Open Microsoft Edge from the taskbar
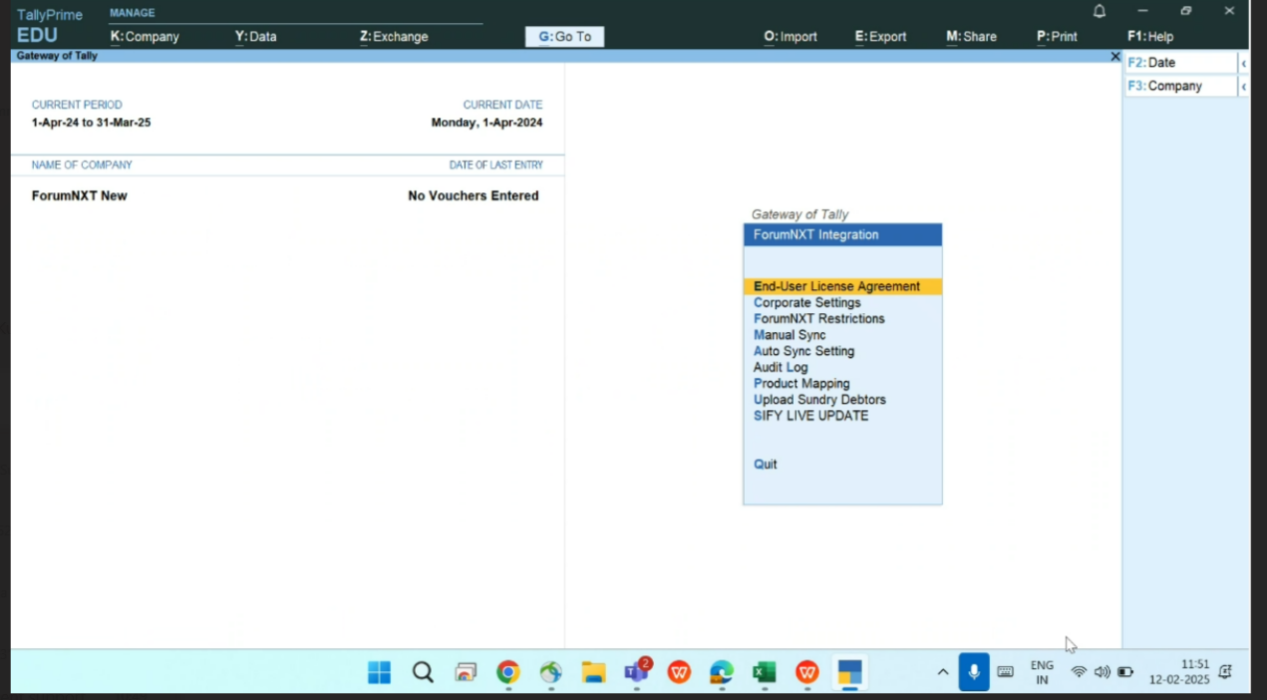This screenshot has height=700, width=1267. click(x=721, y=673)
